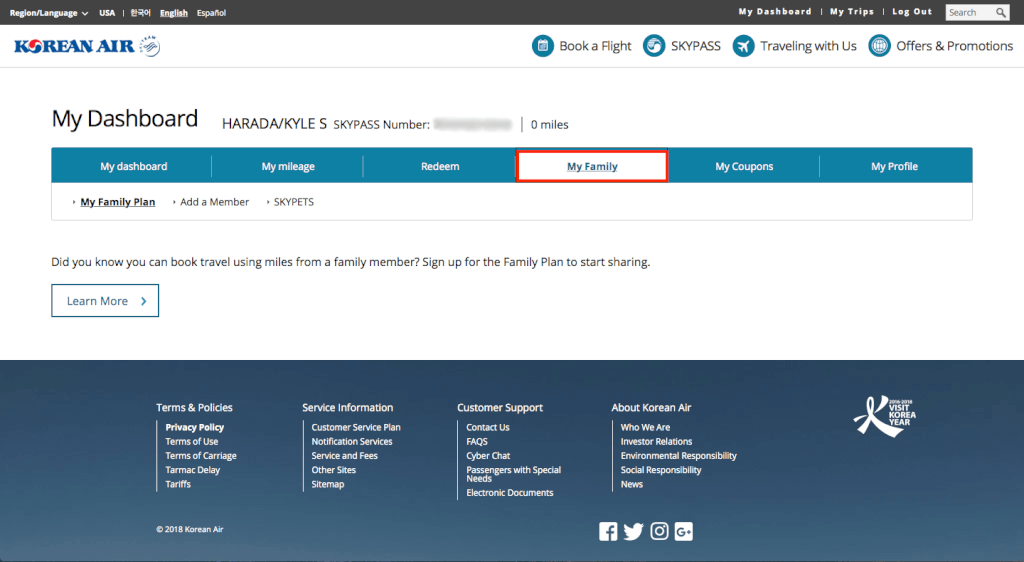Open Who We Are footer link
The height and width of the screenshot is (562, 1024).
tap(645, 427)
